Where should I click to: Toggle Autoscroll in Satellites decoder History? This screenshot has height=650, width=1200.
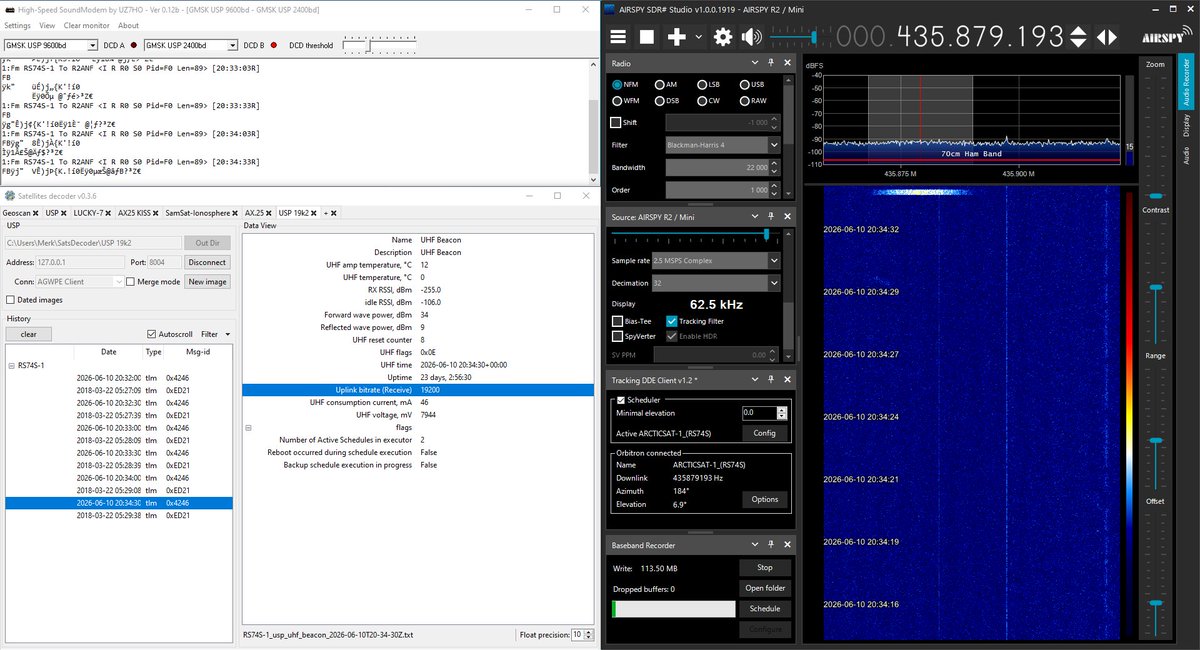pyautogui.click(x=151, y=334)
